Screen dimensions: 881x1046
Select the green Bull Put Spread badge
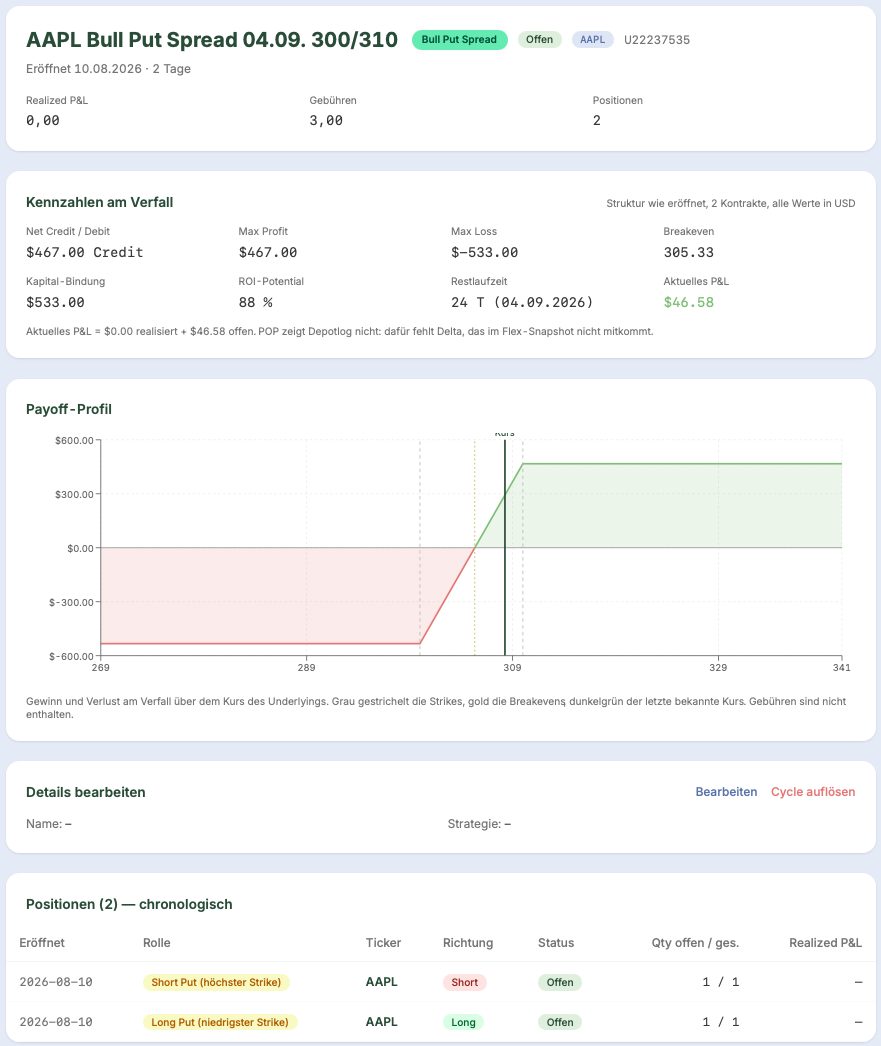(x=459, y=39)
